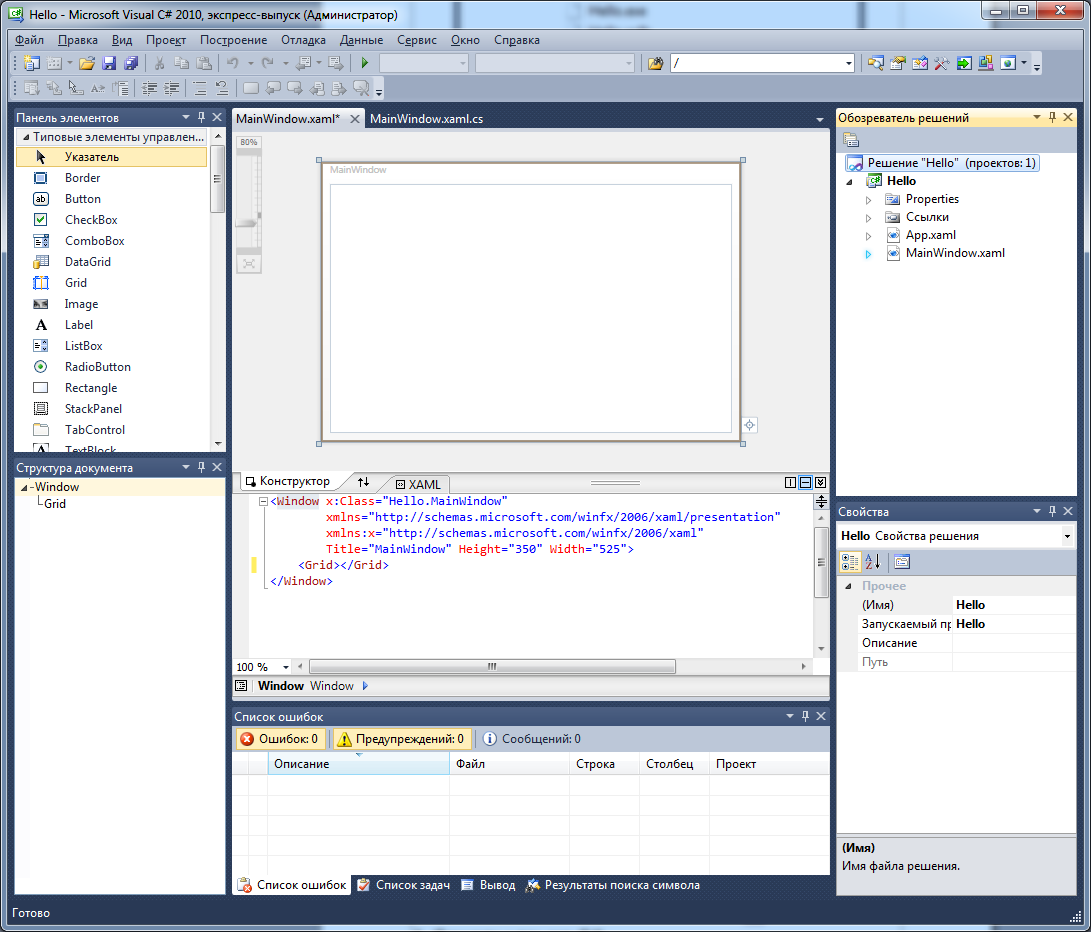This screenshot has height=932, width=1091.
Task: Click the designer zoom slider thumb
Action: (x=247, y=223)
